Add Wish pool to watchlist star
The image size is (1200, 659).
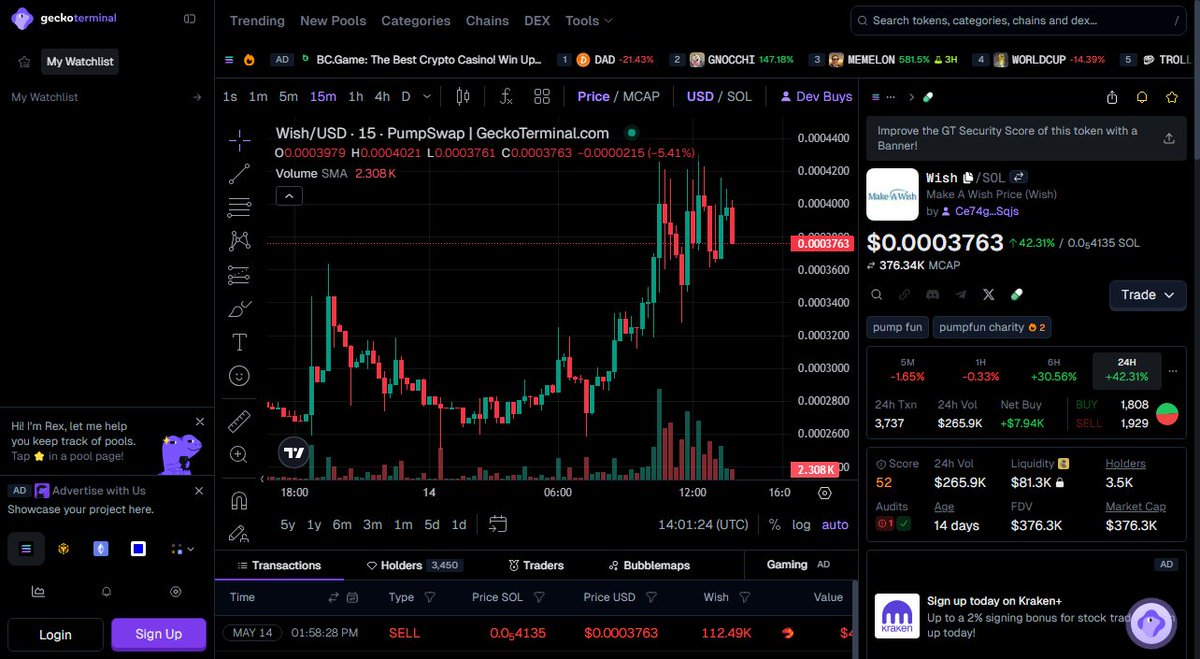click(1172, 97)
